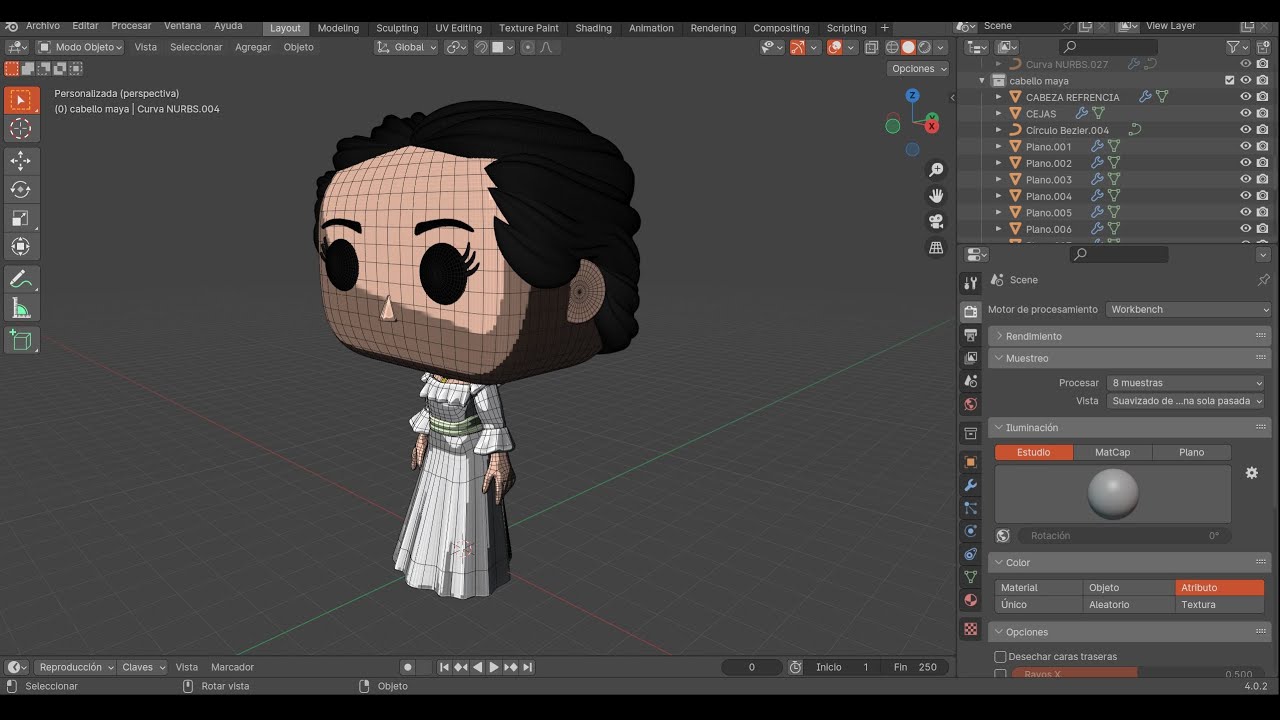
Task: Open the Output properties printer icon
Action: tap(970, 335)
